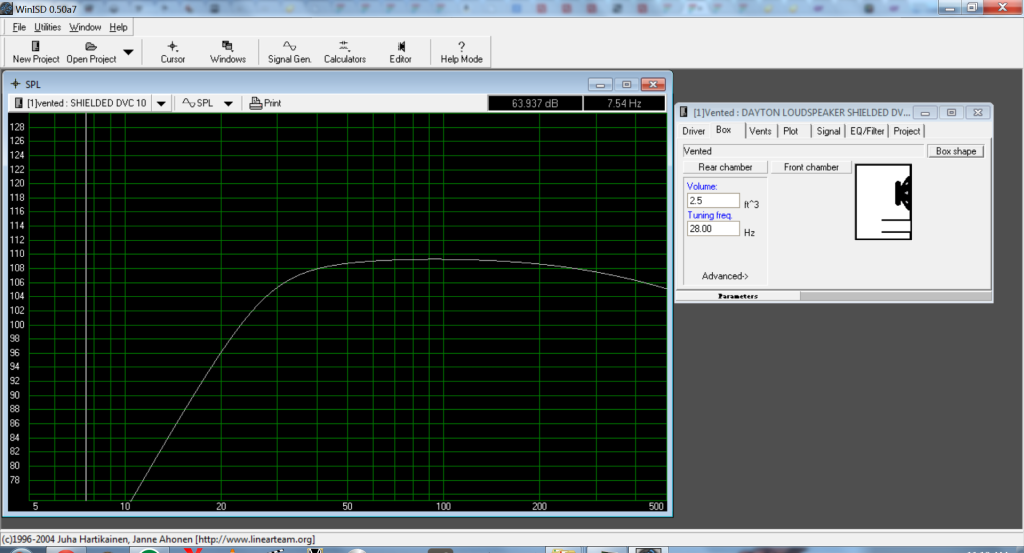Click the Tuning freq. label
Screen dimensions: 1024x553
[x=709, y=215]
